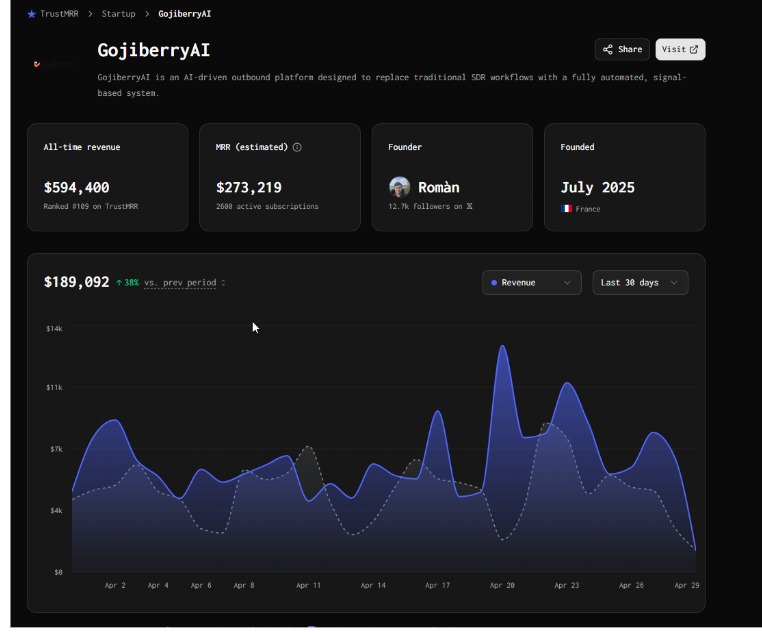This screenshot has height=632, width=762.
Task: Click the Apr 20 revenue peak on chart
Action: (x=502, y=347)
